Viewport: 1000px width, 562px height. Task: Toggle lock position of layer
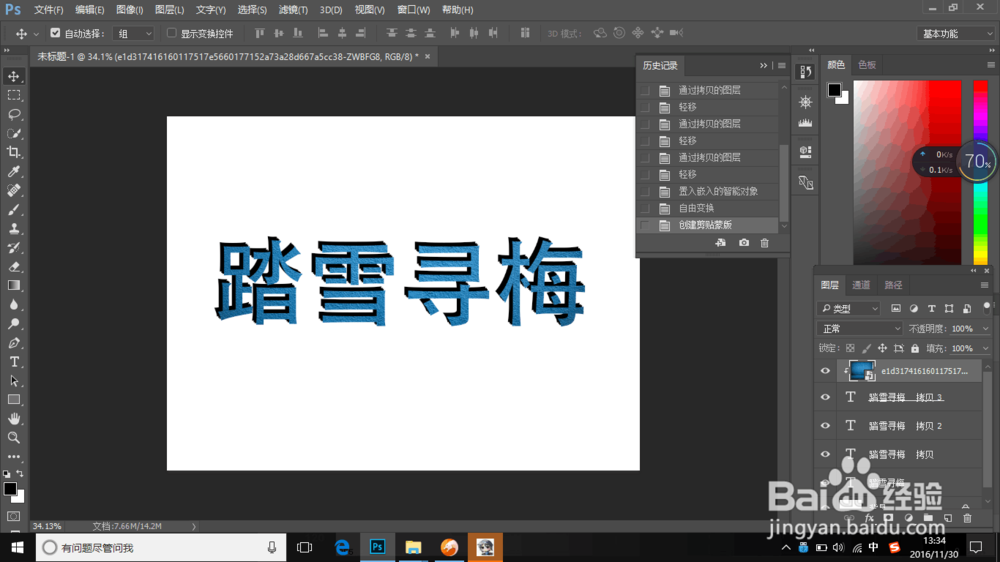click(x=882, y=348)
